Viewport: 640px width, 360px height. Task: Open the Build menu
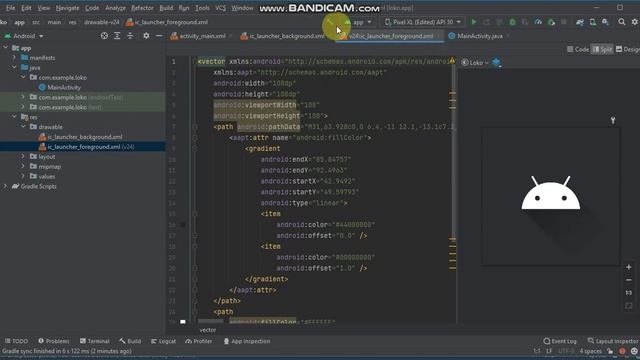click(x=166, y=8)
